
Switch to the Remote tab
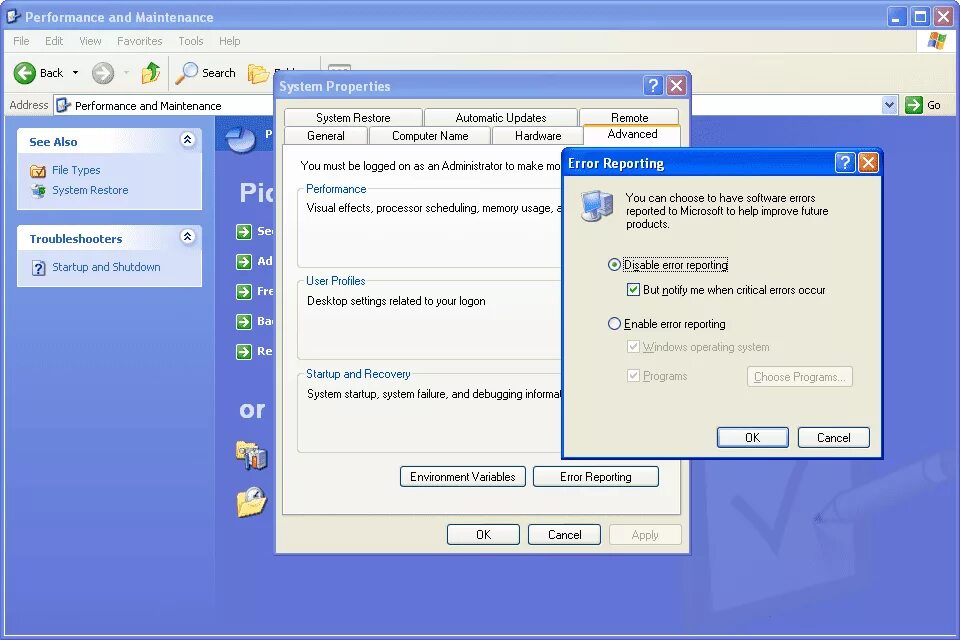click(x=629, y=117)
